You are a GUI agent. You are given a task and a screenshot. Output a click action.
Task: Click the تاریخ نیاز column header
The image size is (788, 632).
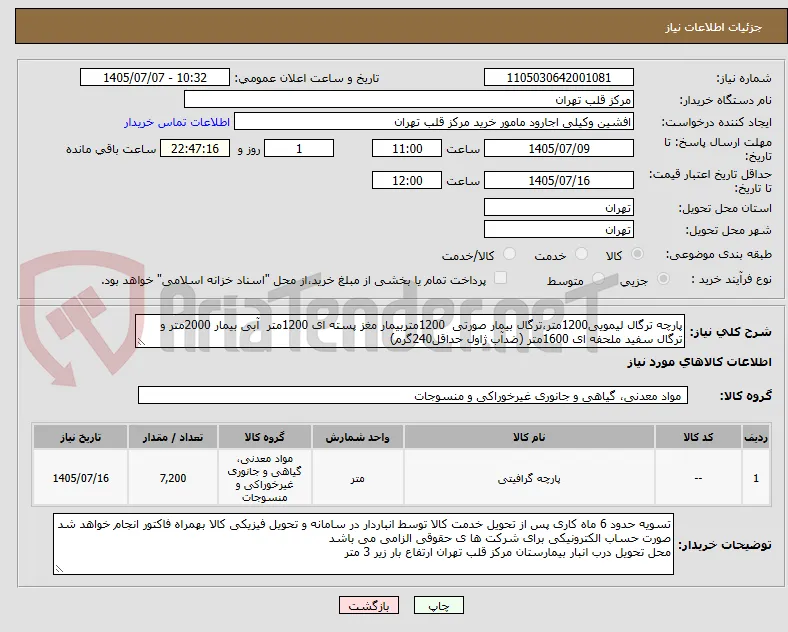[x=81, y=437]
